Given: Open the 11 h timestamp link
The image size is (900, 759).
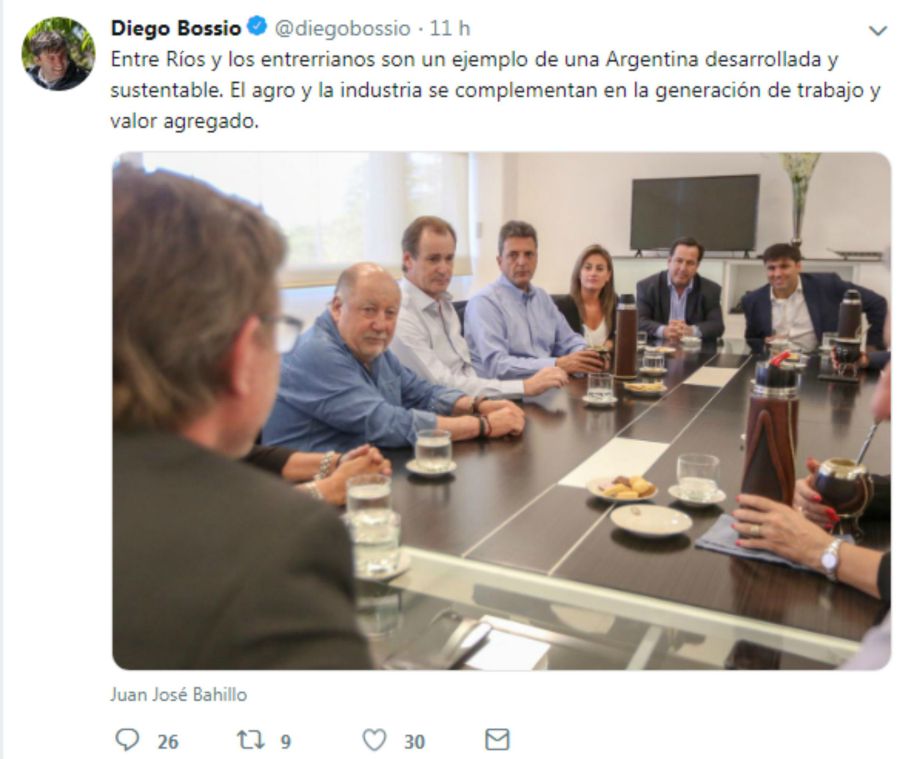Looking at the screenshot, I should (450, 28).
